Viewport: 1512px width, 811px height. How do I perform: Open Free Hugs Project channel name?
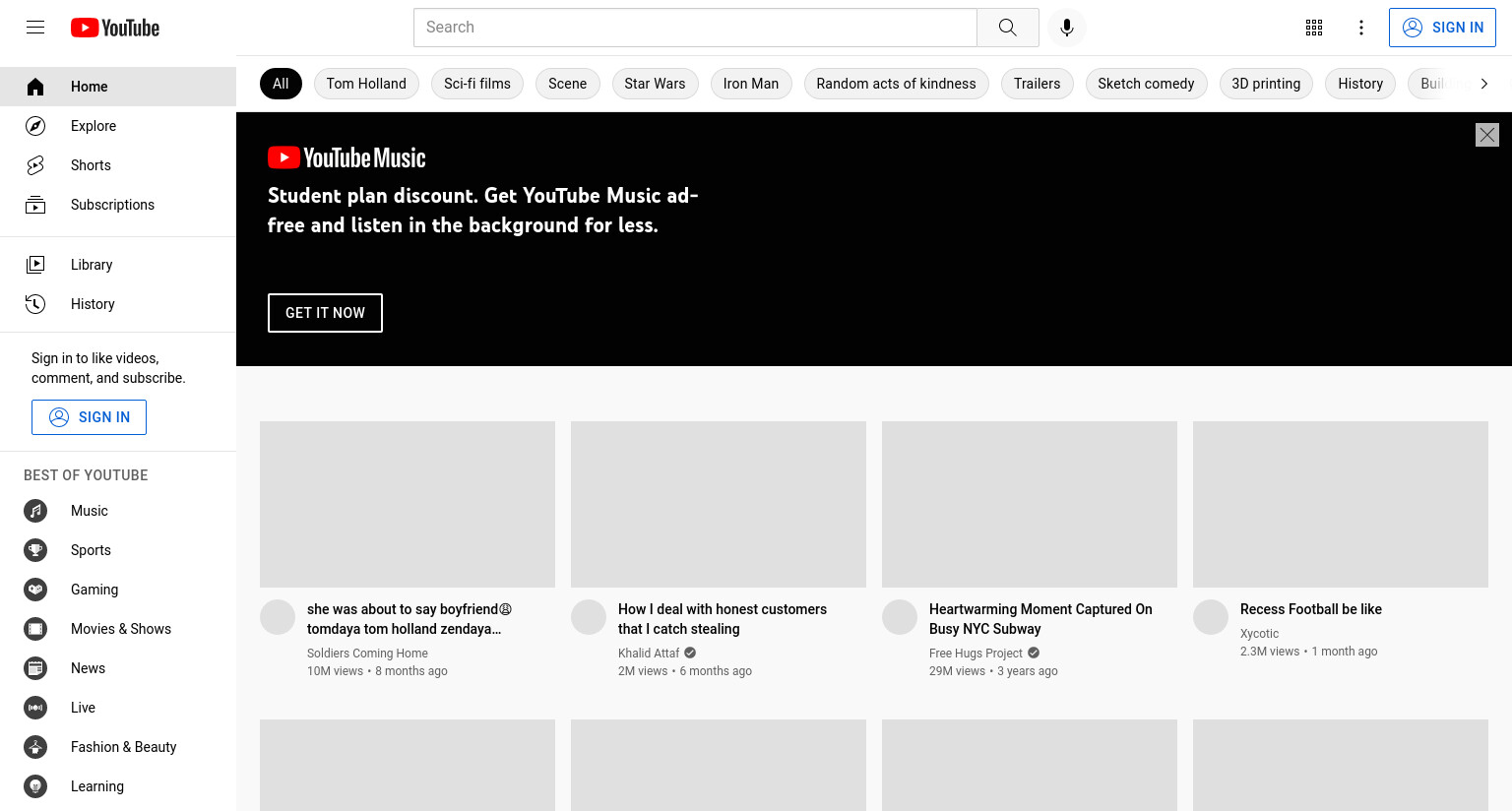[976, 654]
